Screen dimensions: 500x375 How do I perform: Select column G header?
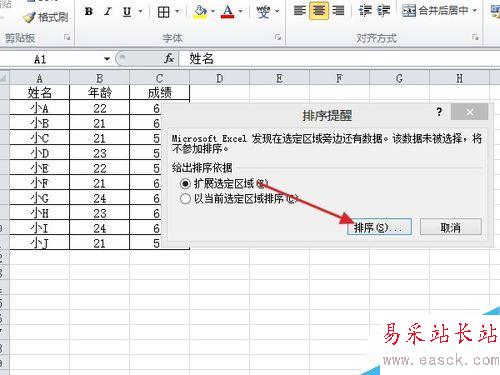(x=399, y=78)
